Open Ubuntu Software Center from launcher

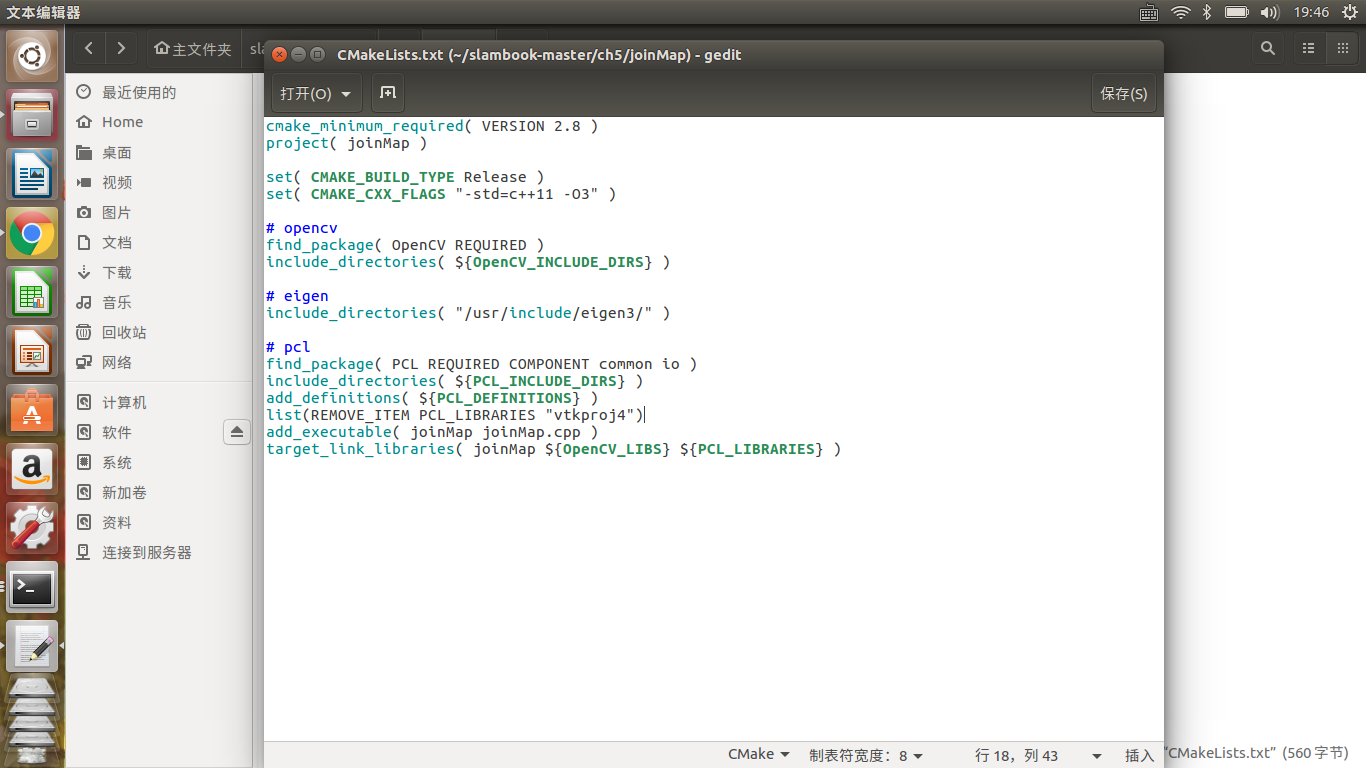click(x=32, y=411)
